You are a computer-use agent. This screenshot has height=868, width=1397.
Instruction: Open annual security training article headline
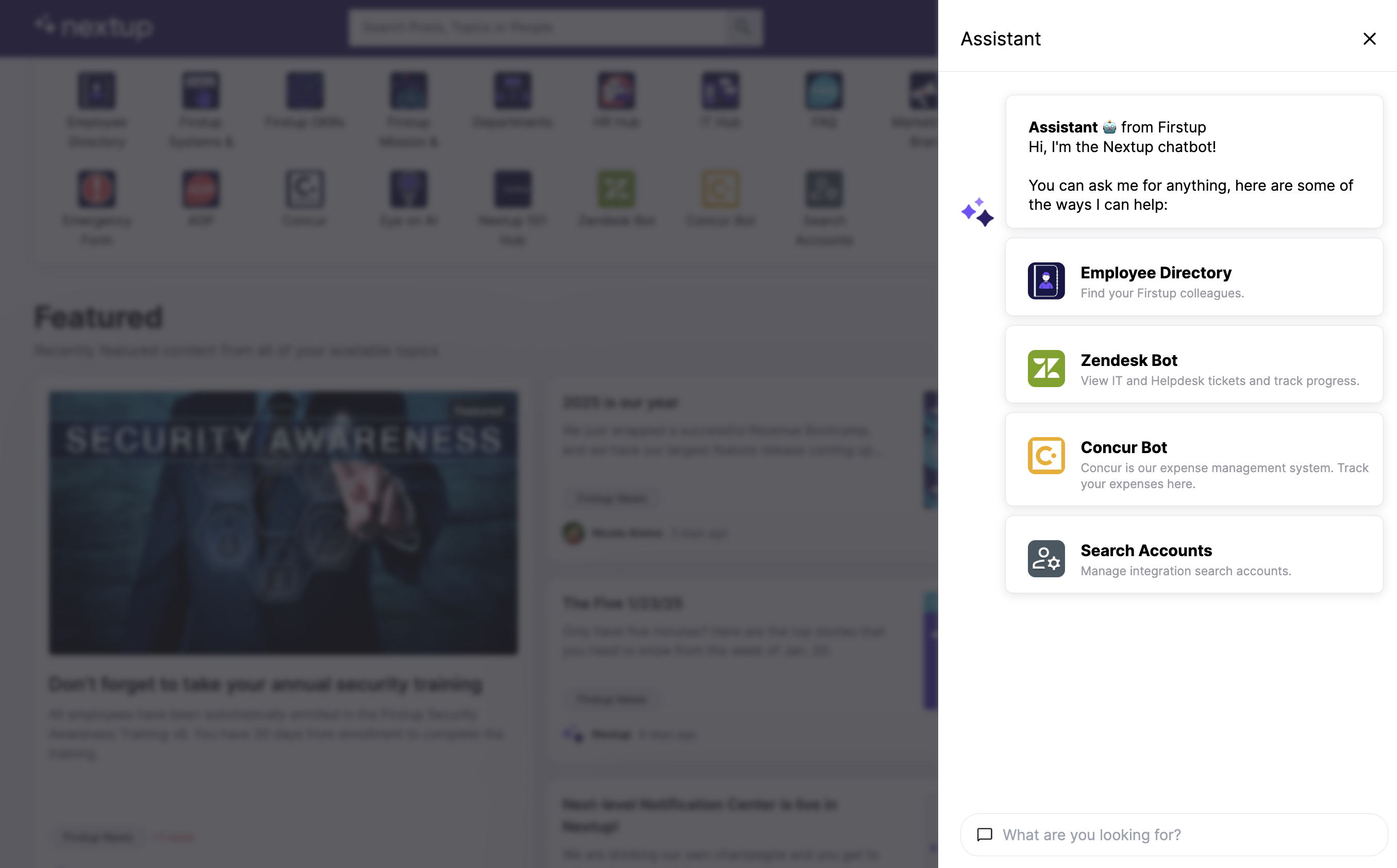pyautogui.click(x=265, y=683)
